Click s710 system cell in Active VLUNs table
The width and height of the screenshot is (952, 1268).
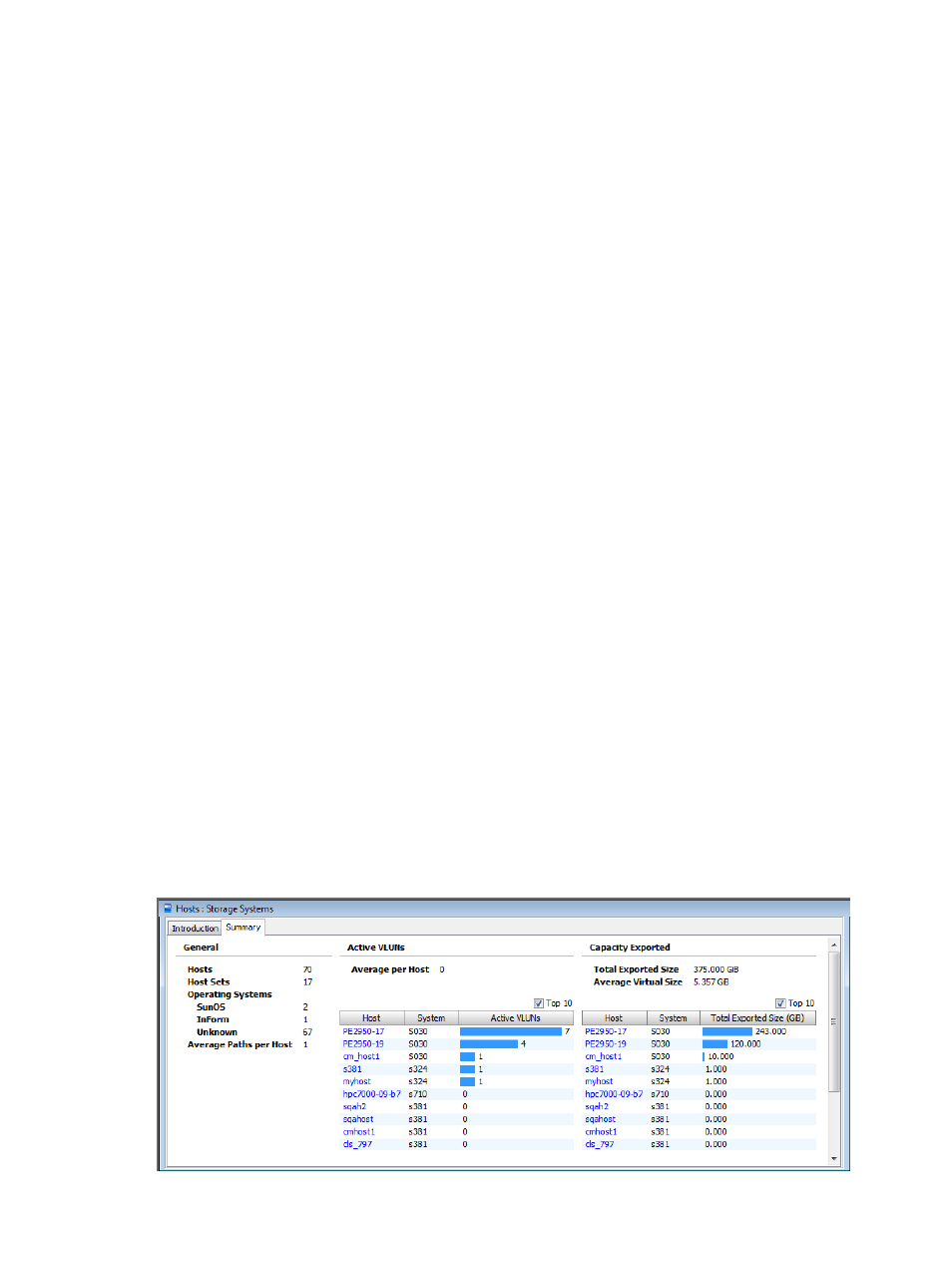pos(418,1094)
